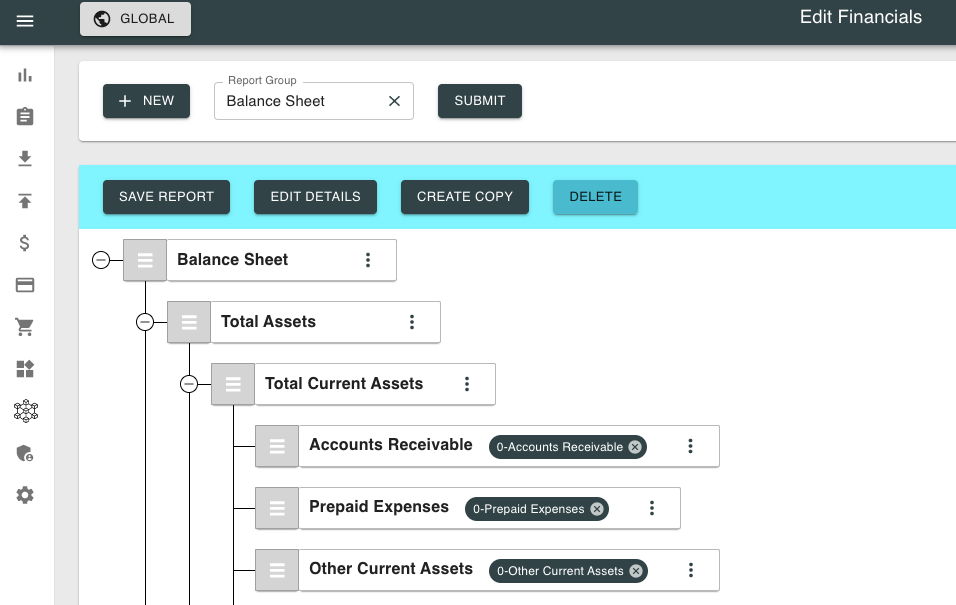956x605 pixels.
Task: Click the download icon in the sidebar
Action: click(x=25, y=158)
